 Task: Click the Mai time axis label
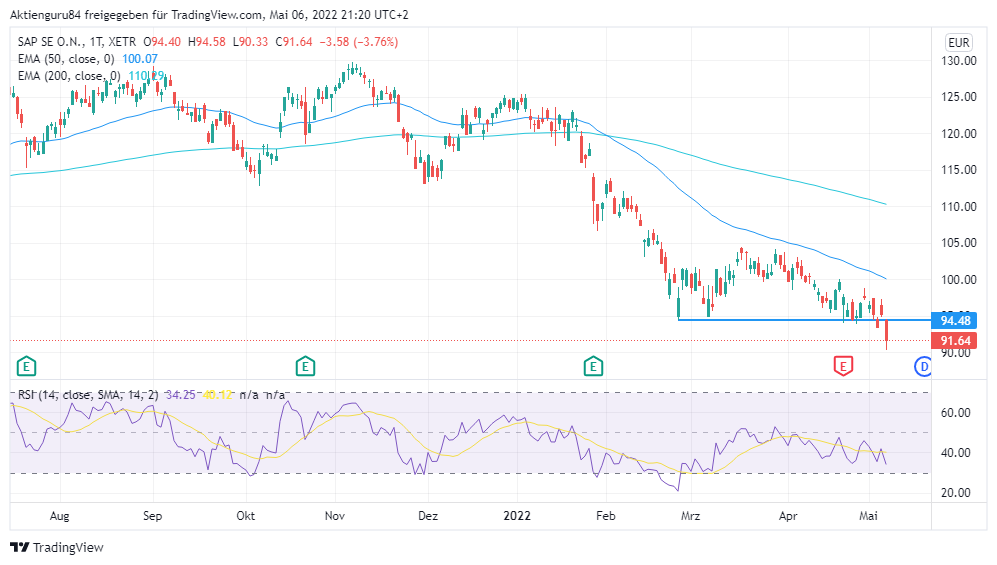coord(869,516)
